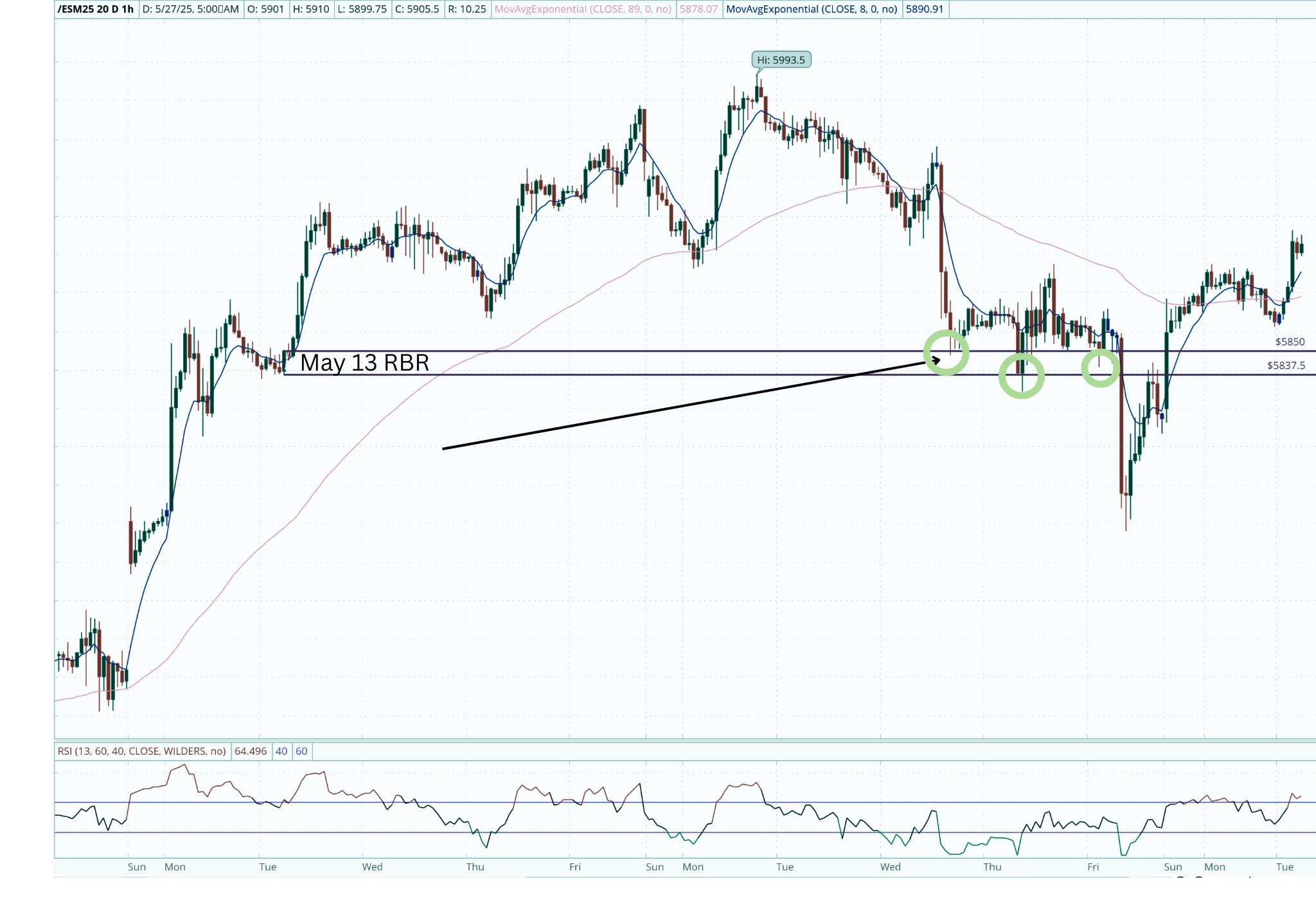The width and height of the screenshot is (1316, 898).
Task: Click the RSI overbought 60 level box
Action: tap(301, 751)
